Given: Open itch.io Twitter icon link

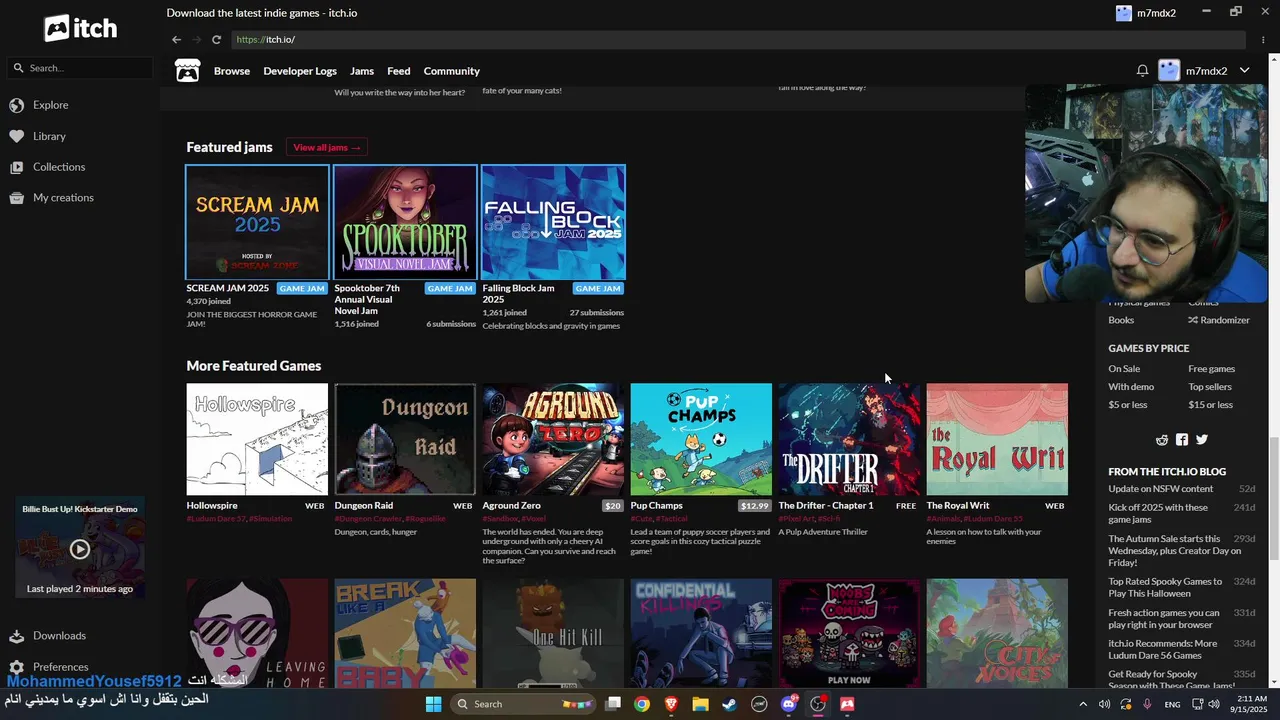Looking at the screenshot, I should [x=1202, y=440].
